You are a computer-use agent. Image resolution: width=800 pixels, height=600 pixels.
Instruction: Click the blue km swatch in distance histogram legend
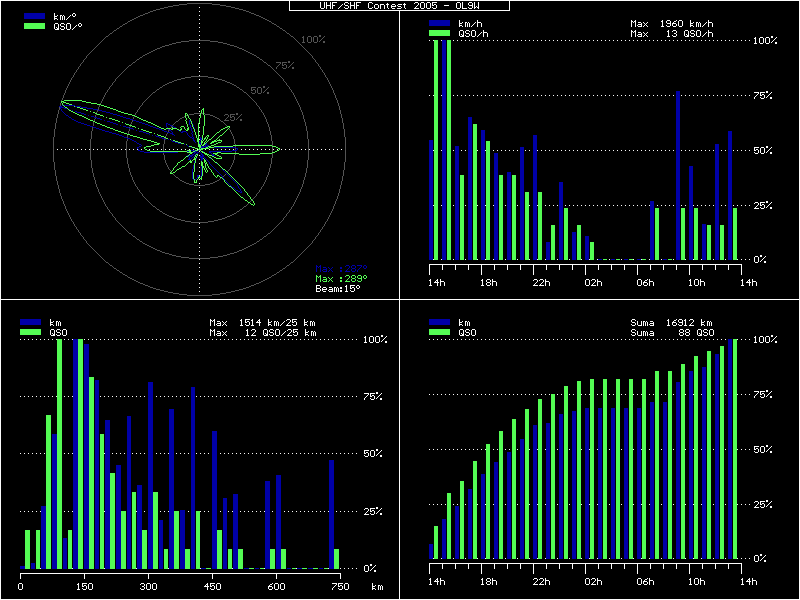[30, 322]
